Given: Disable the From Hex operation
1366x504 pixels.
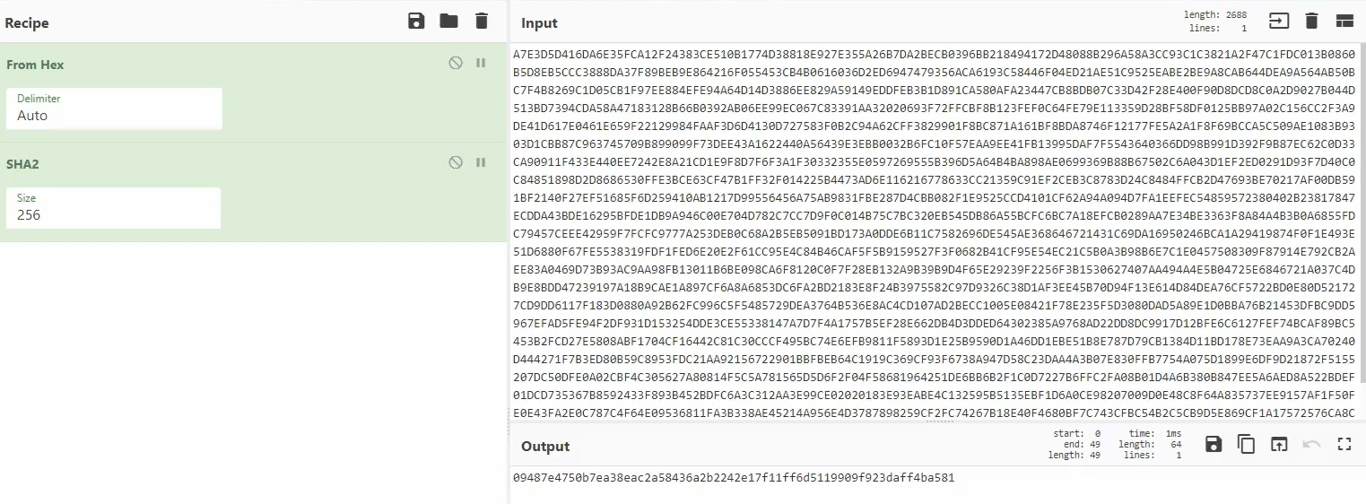Looking at the screenshot, I should pyautogui.click(x=456, y=63).
